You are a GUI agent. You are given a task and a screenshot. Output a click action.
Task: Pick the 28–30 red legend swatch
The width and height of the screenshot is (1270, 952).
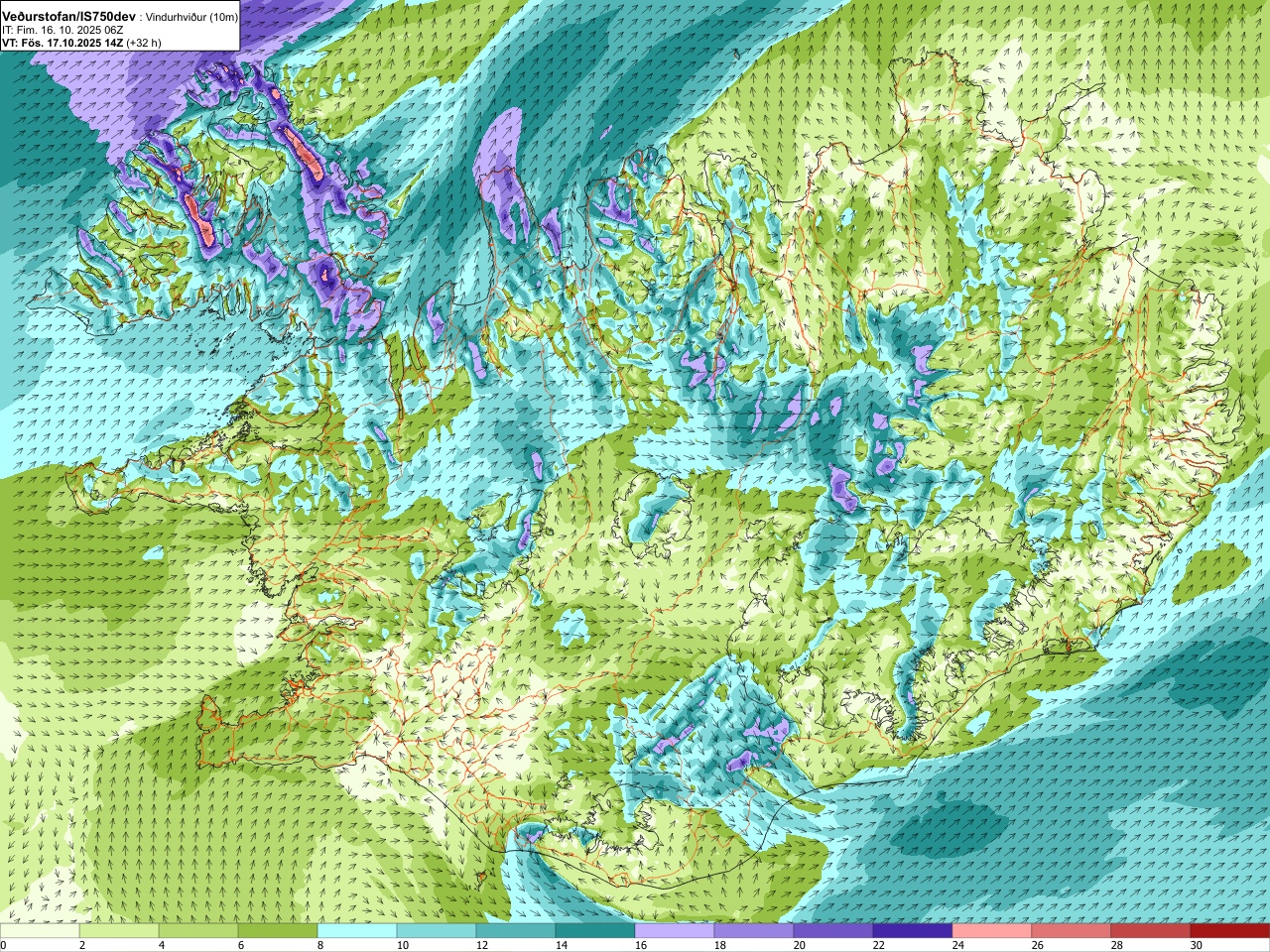point(1151,931)
